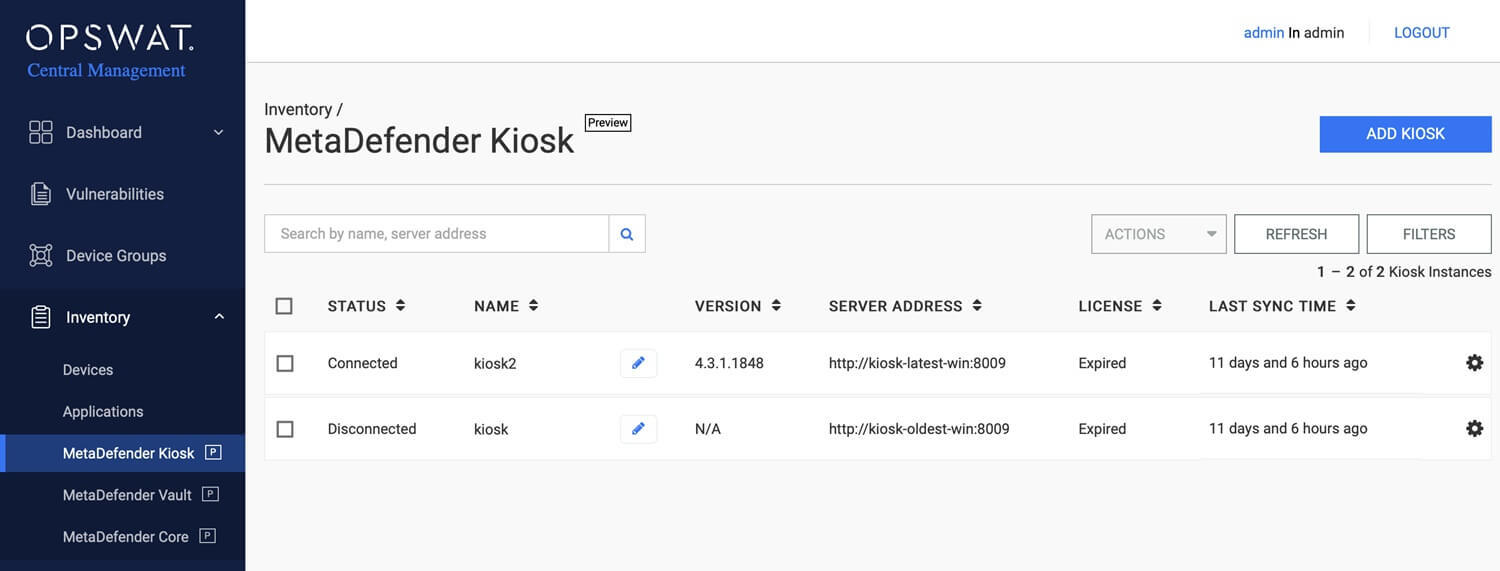Screen dimensions: 1500x571
Task: Open the gear settings for Disconnected kiosk row
Action: click(1474, 429)
